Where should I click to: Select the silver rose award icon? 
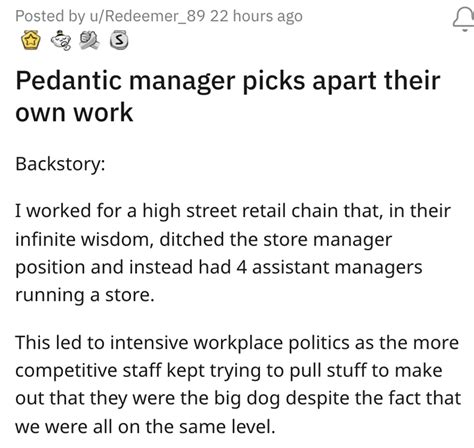[89, 40]
